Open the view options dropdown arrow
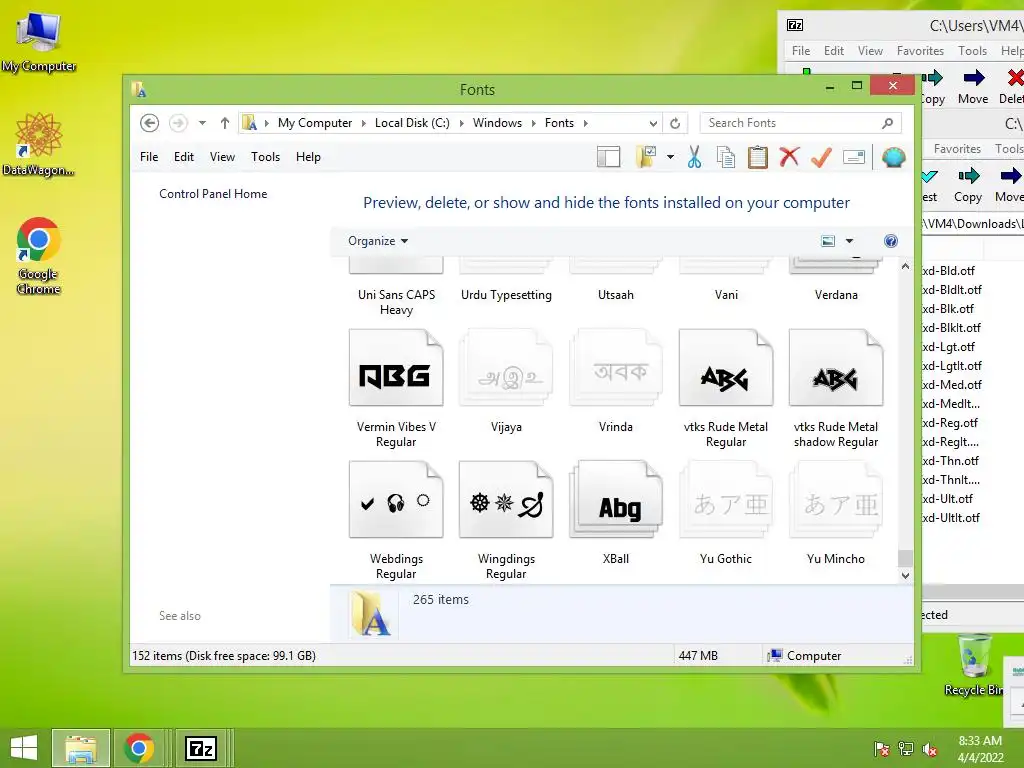1024x768 pixels. 850,241
